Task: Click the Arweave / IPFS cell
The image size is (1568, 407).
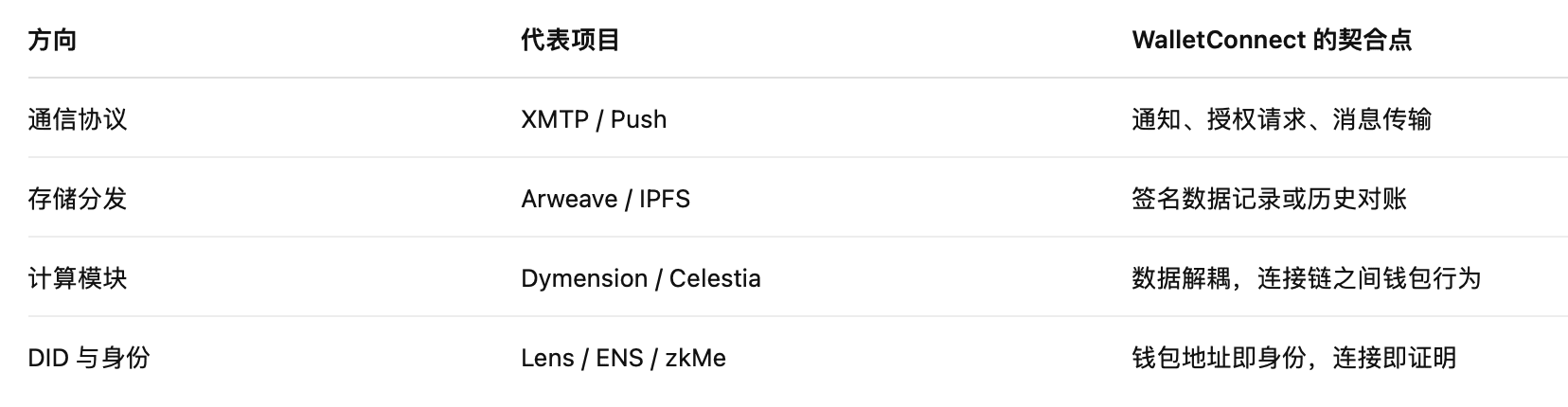Action: click(x=606, y=199)
